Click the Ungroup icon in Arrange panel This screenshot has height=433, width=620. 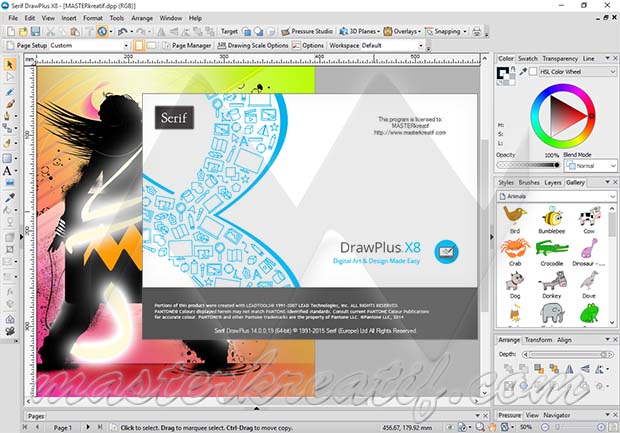click(554, 369)
